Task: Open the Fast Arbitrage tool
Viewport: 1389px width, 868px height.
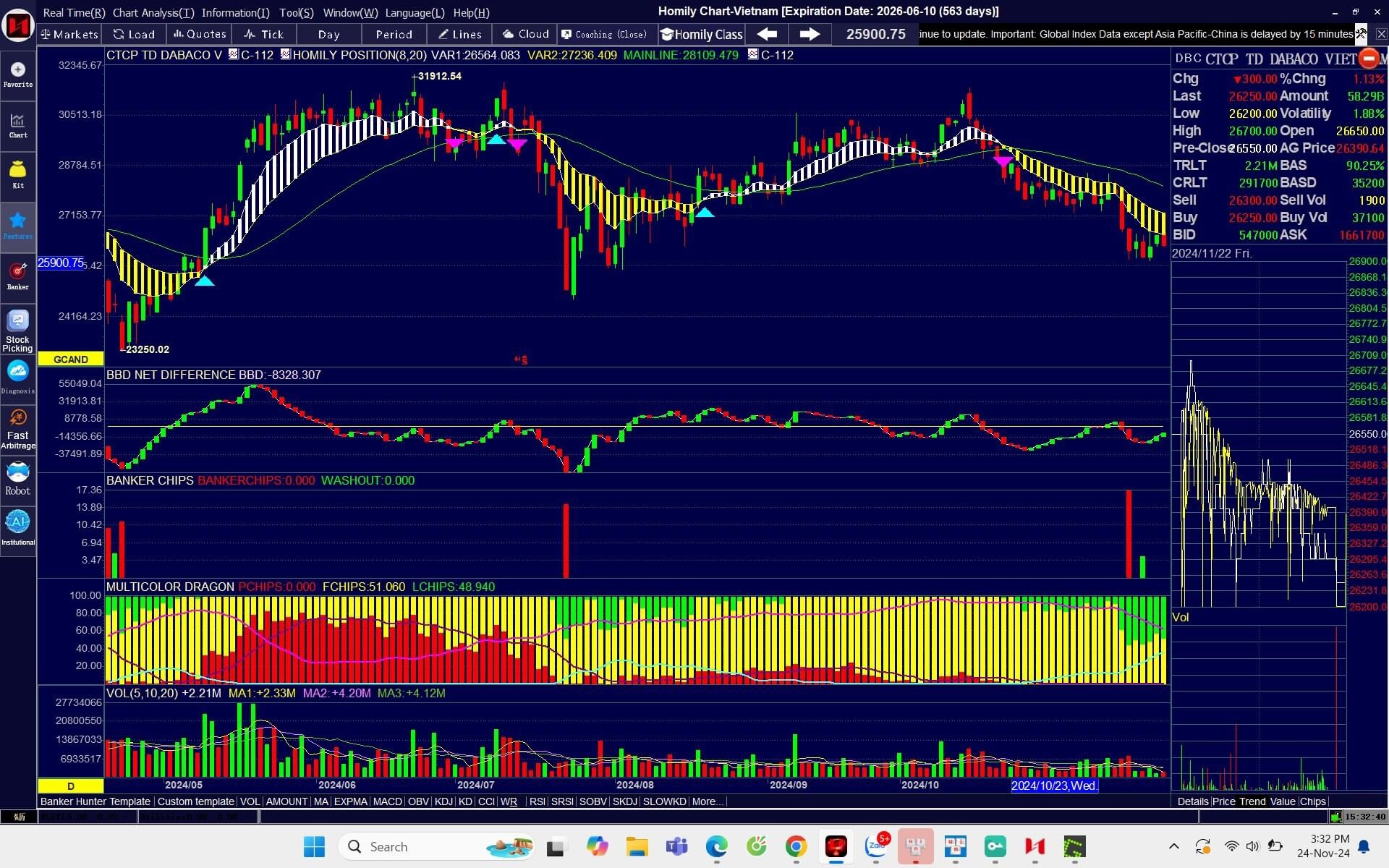Action: click(18, 428)
